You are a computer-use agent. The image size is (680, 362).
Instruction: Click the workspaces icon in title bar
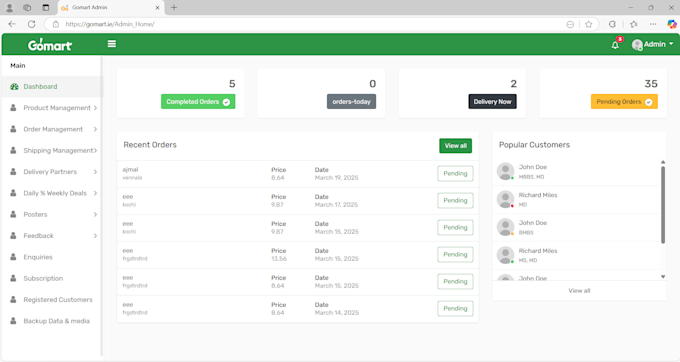27,7
